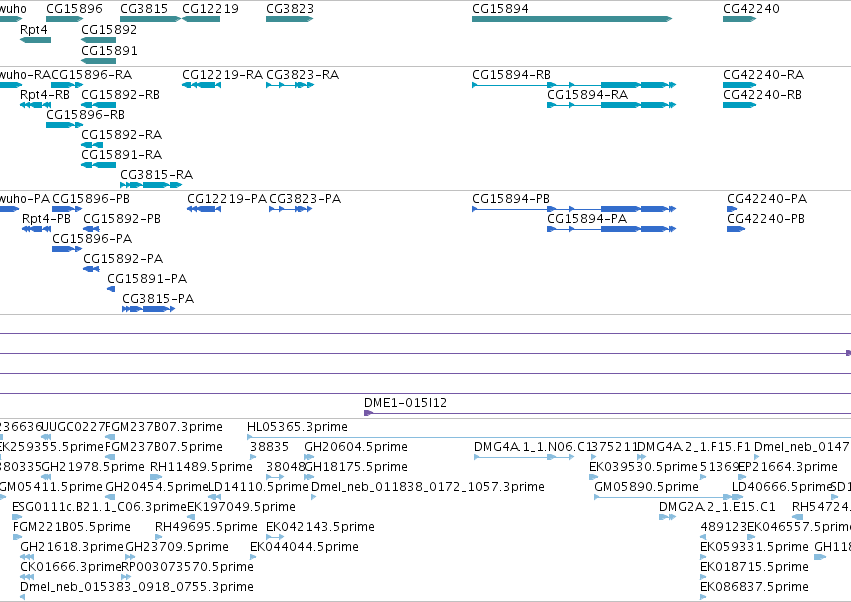The image size is (851, 602).
Task: Select transcript CG15891-RA
Action: [98, 165]
